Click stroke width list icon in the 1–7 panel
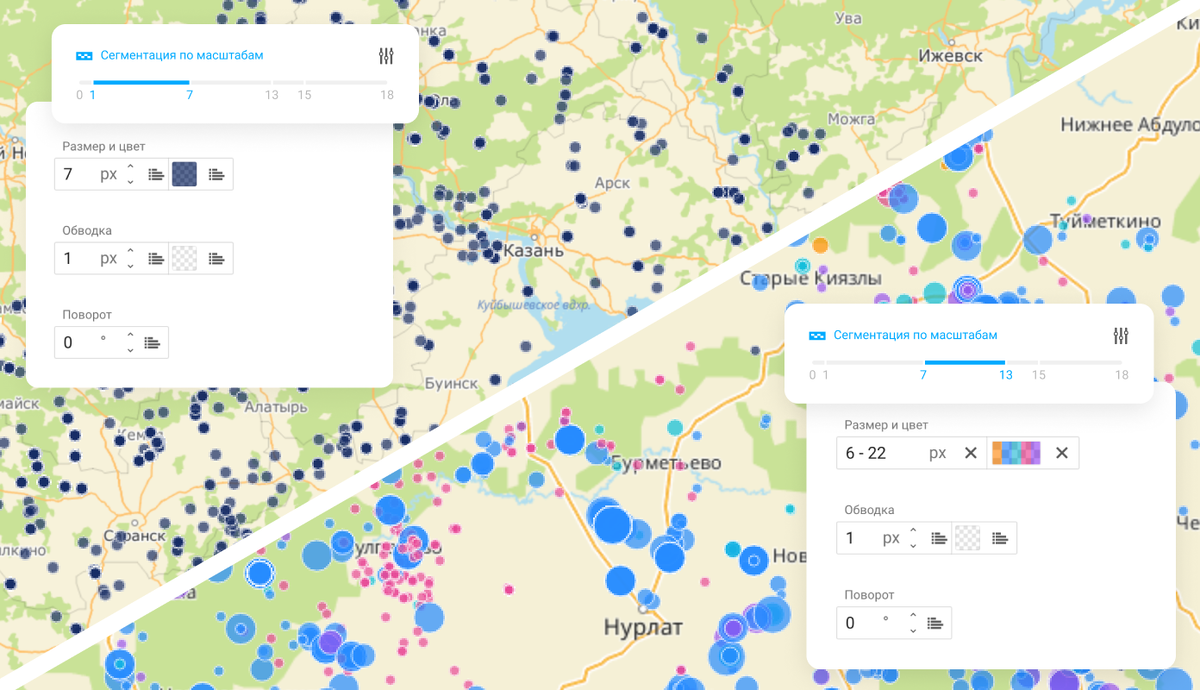Image resolution: width=1200 pixels, height=690 pixels. tap(156, 258)
